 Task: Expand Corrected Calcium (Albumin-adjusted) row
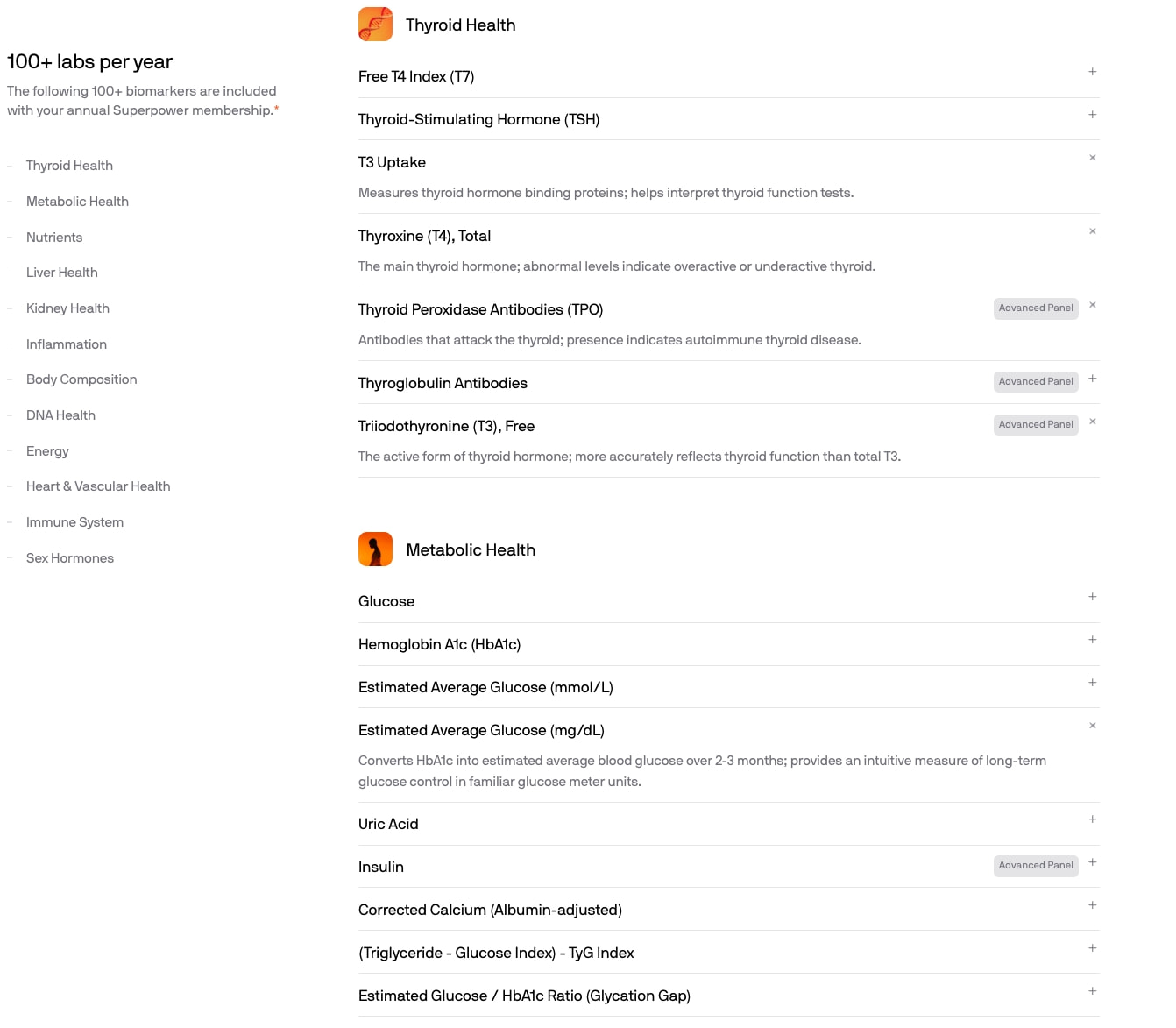729,910
